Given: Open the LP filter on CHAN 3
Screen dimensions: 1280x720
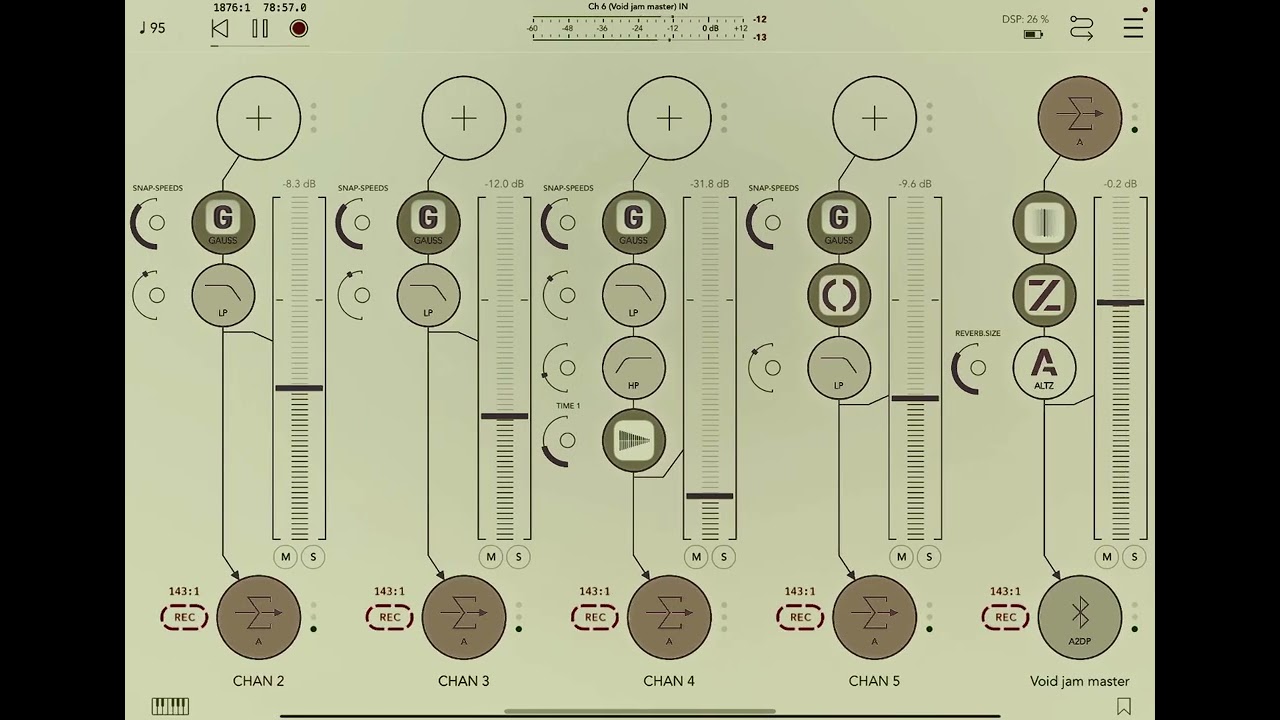Looking at the screenshot, I should click(x=428, y=295).
